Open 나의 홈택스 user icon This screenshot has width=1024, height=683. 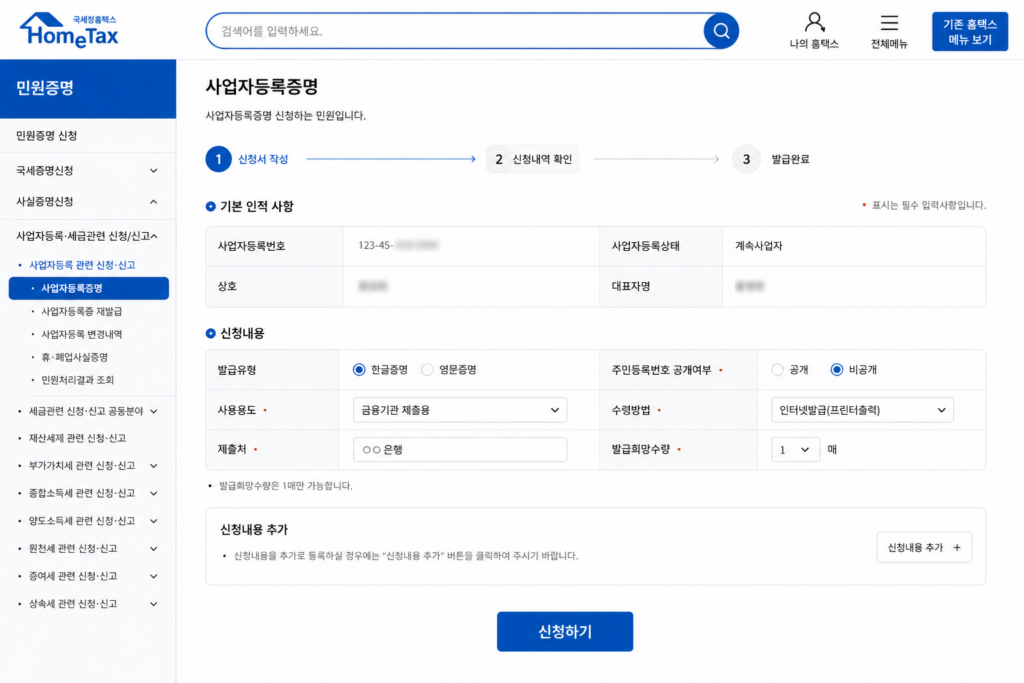click(x=814, y=22)
